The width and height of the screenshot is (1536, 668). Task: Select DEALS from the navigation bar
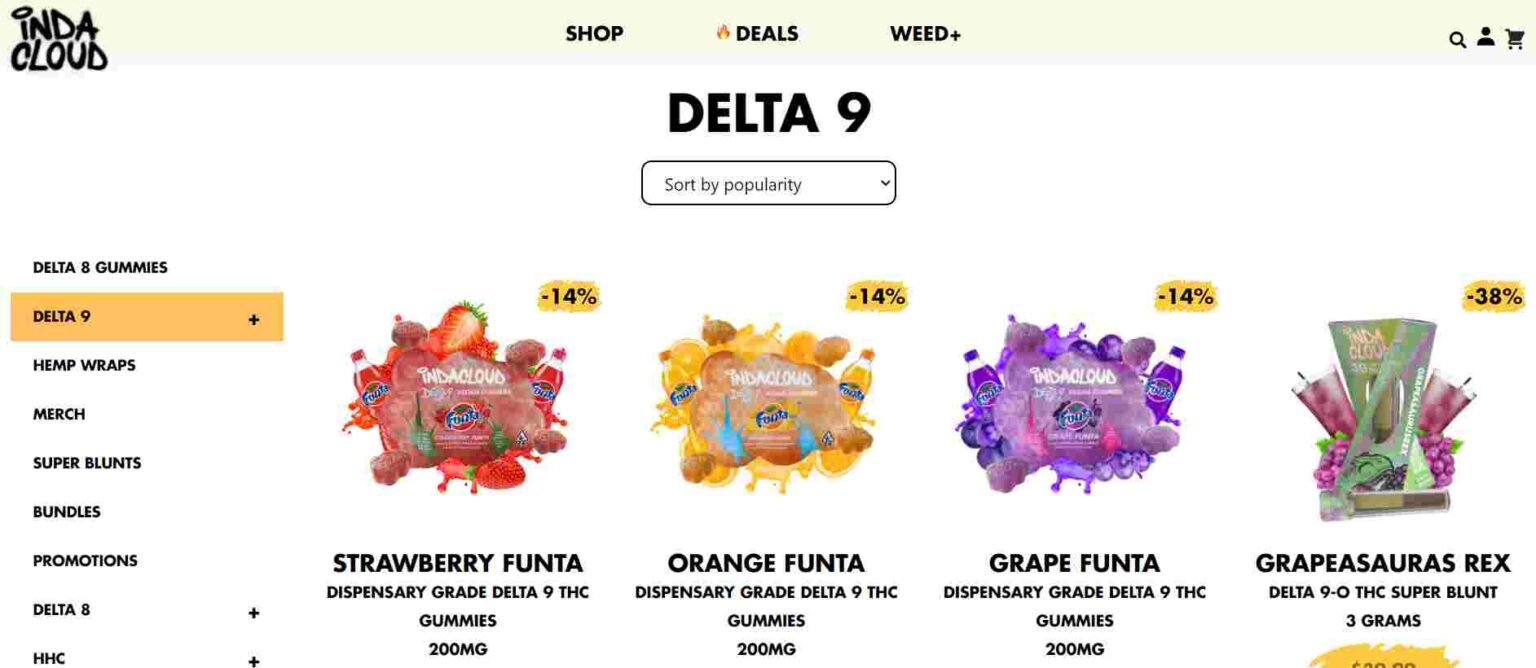point(765,33)
